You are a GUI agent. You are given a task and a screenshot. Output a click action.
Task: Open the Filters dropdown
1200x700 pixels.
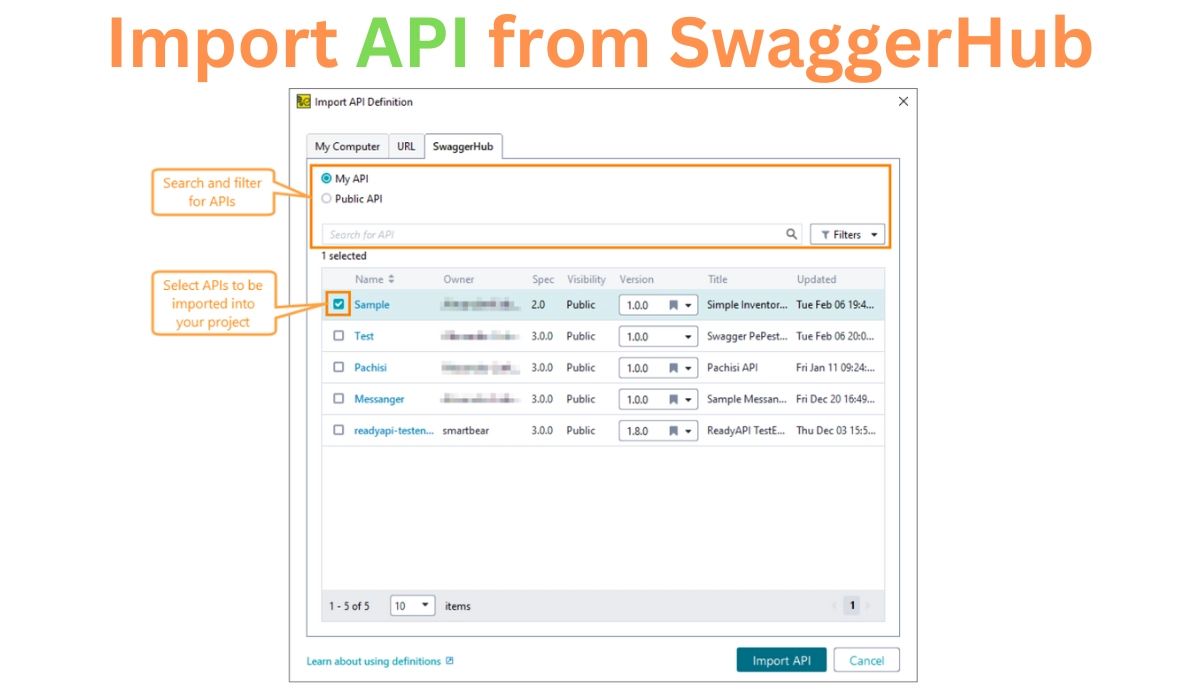847,234
